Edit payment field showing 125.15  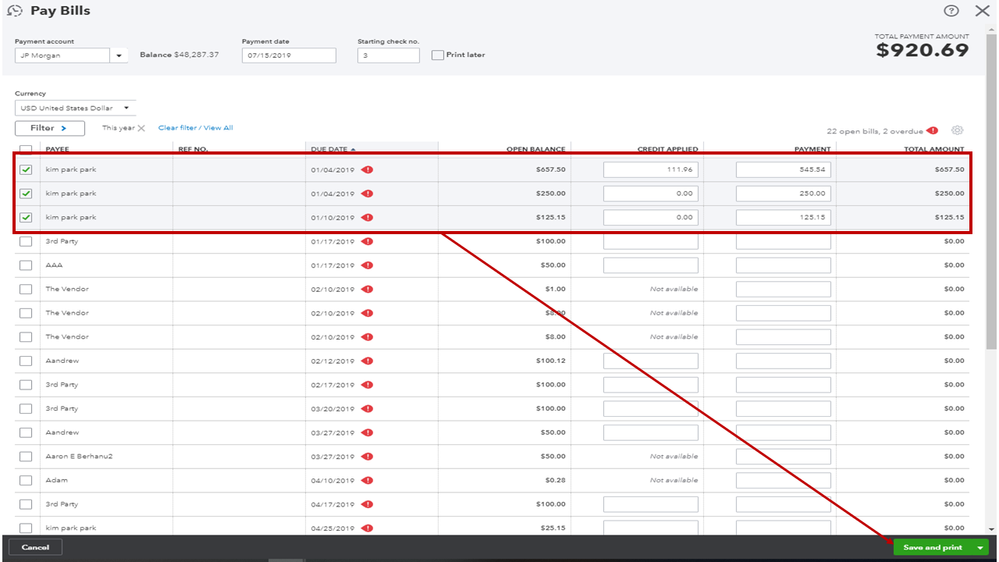(x=783, y=217)
